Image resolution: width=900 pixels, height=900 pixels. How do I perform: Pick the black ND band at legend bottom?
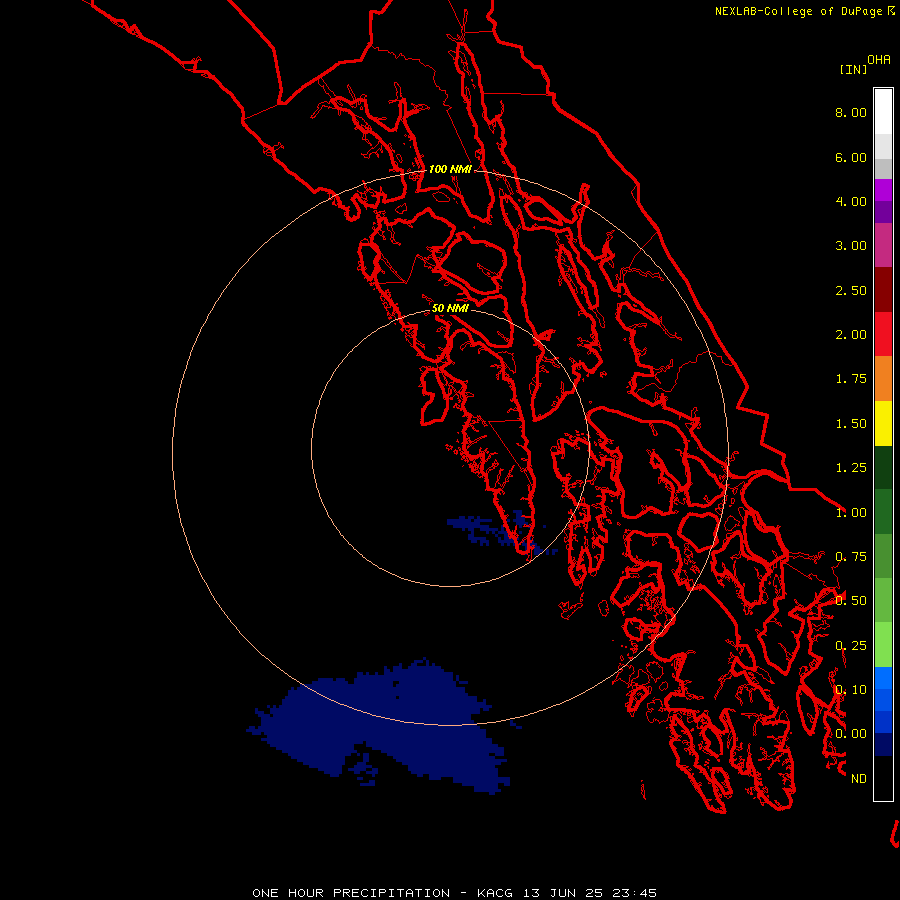[883, 778]
